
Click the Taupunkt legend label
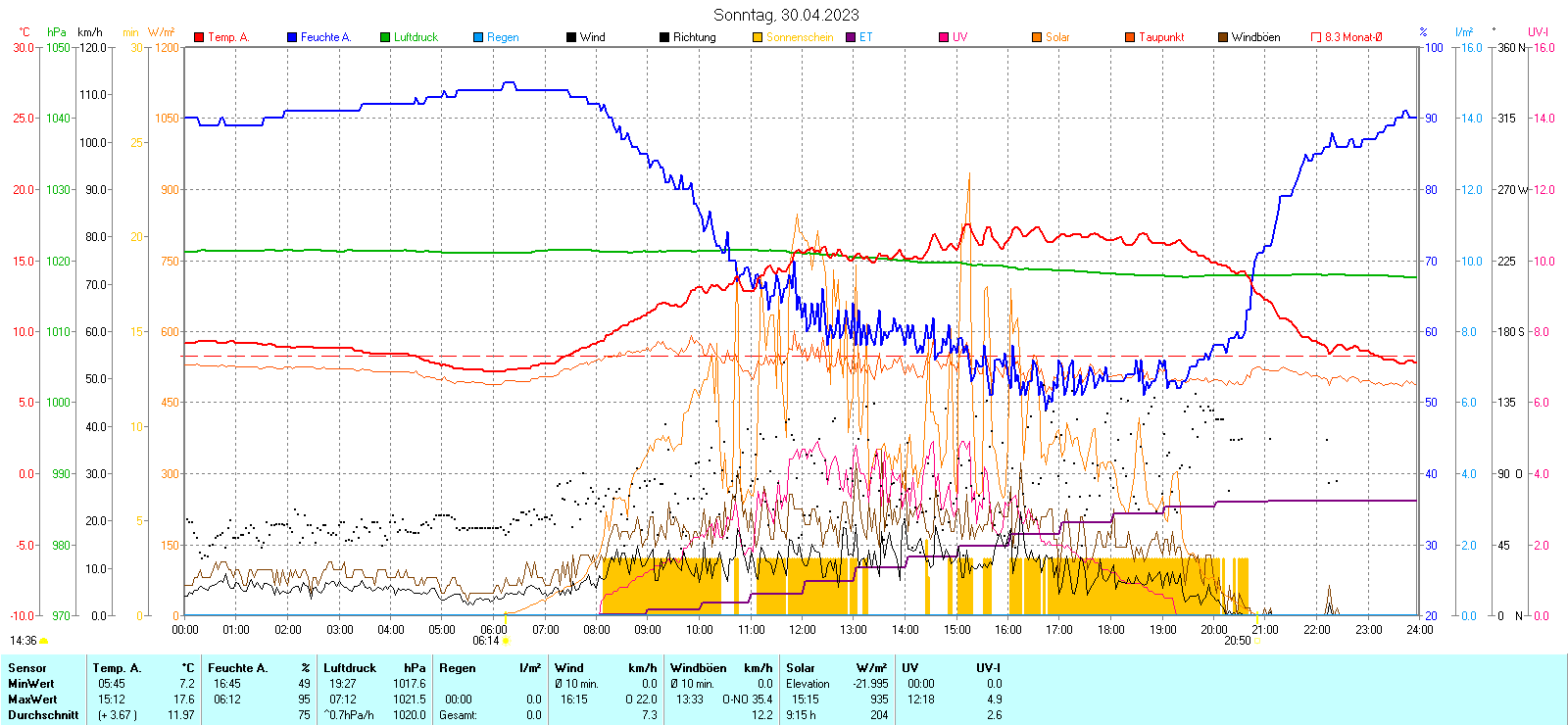1161,37
